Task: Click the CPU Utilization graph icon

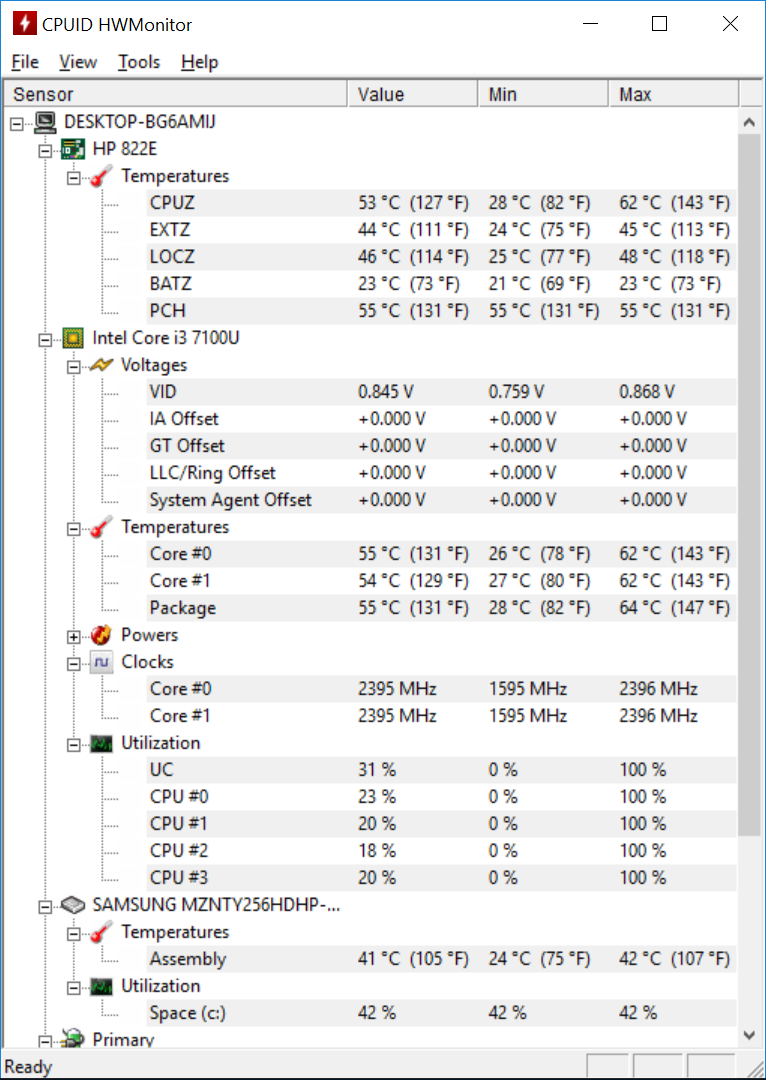Action: (x=101, y=743)
